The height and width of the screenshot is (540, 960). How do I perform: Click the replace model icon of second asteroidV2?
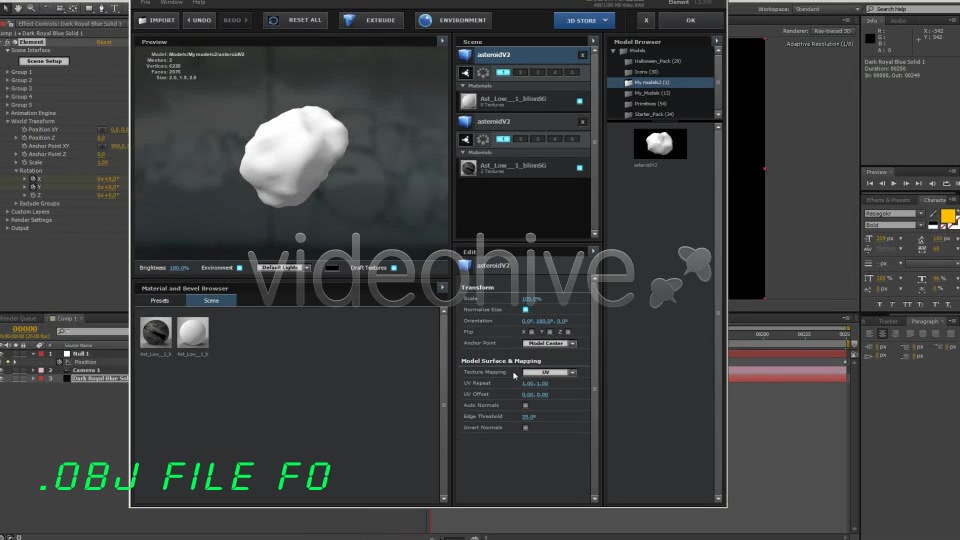(466, 140)
